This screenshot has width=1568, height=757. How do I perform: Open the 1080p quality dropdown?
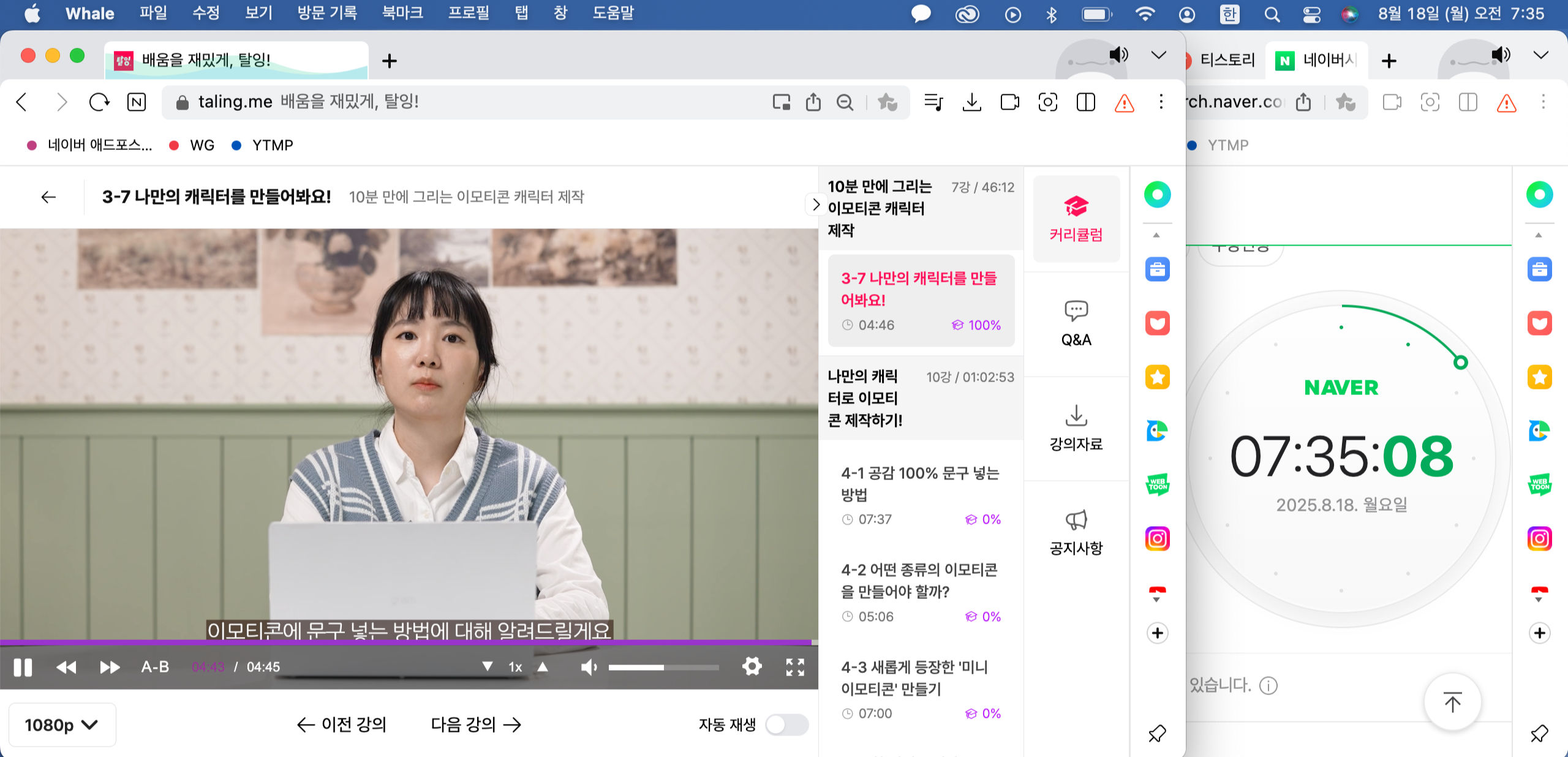[61, 725]
